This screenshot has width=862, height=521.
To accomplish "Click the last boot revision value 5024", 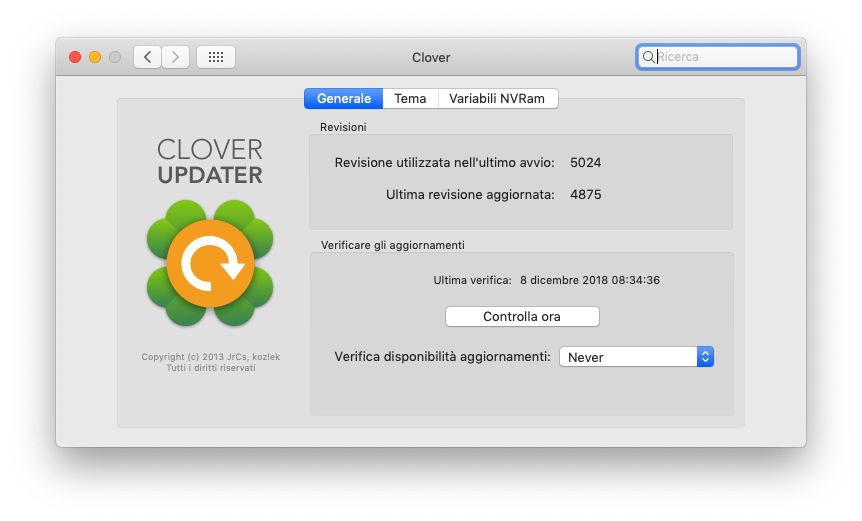I will coord(585,163).
